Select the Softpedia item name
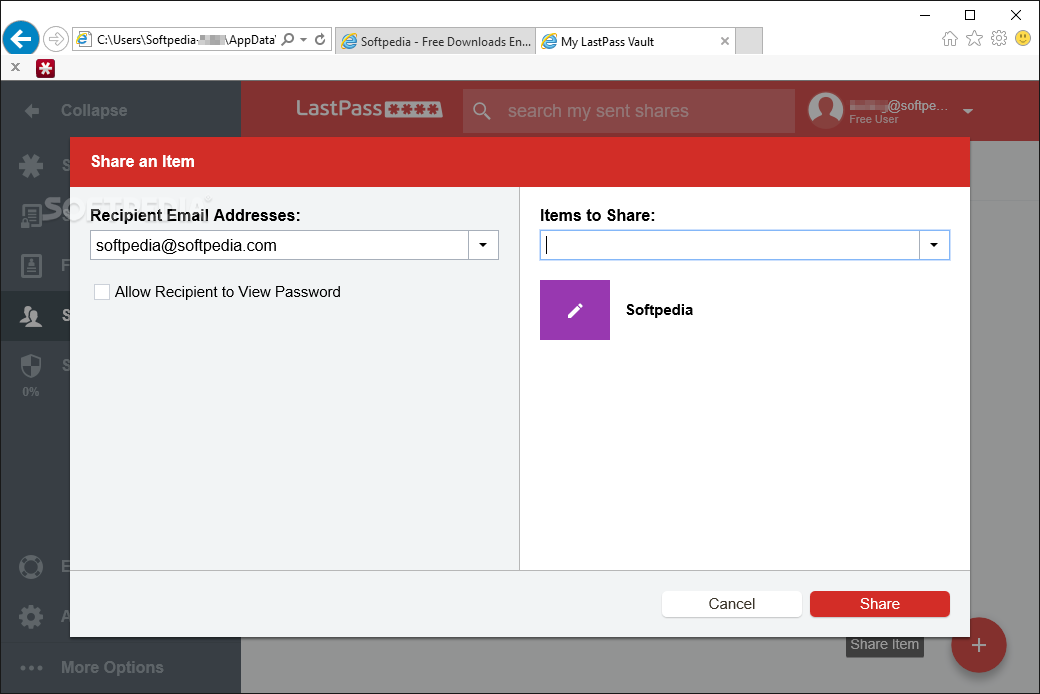Screen dimensions: 1040x694 coord(659,310)
